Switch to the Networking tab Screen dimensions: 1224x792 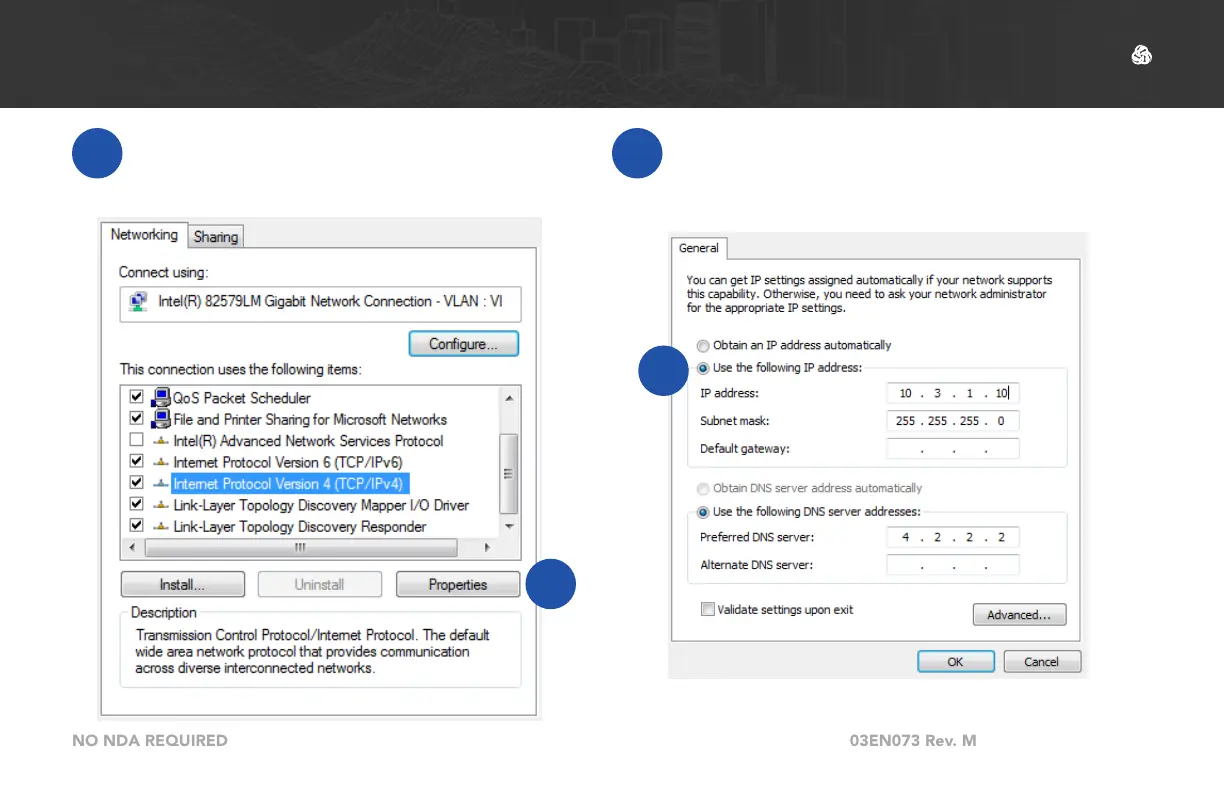[x=144, y=235]
